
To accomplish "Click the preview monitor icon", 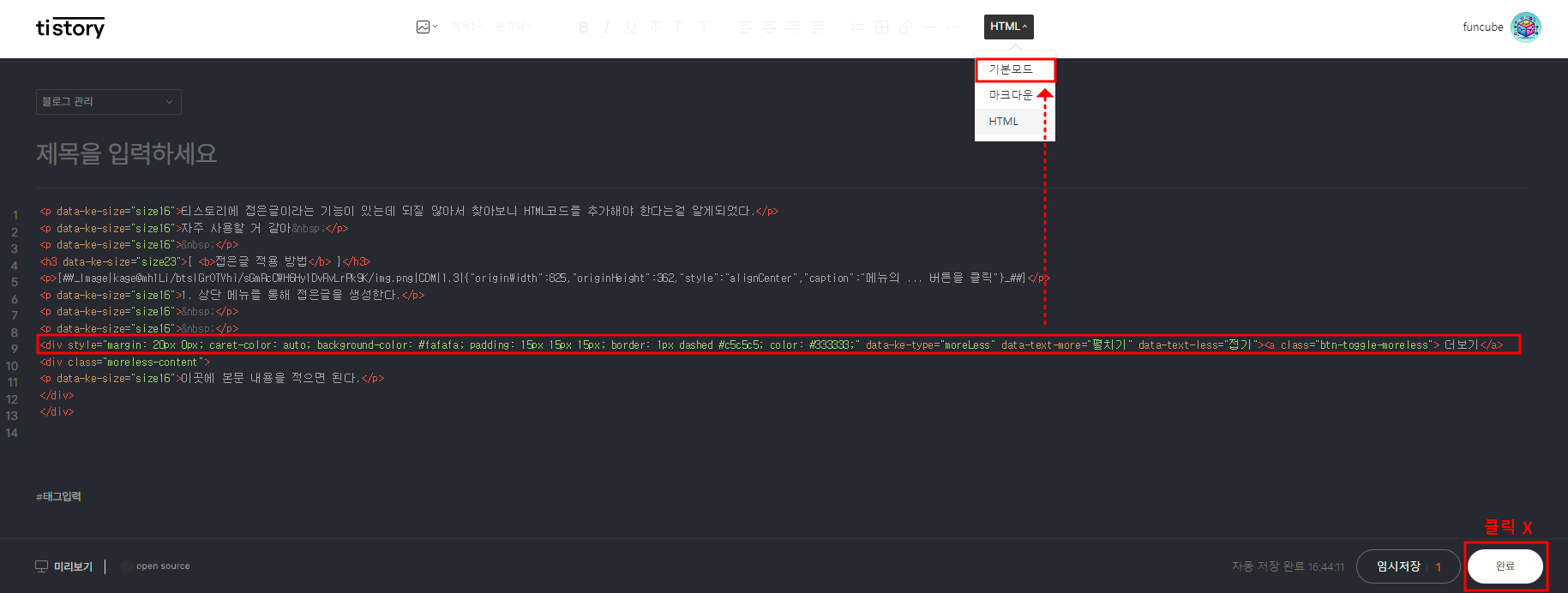I will (x=42, y=566).
